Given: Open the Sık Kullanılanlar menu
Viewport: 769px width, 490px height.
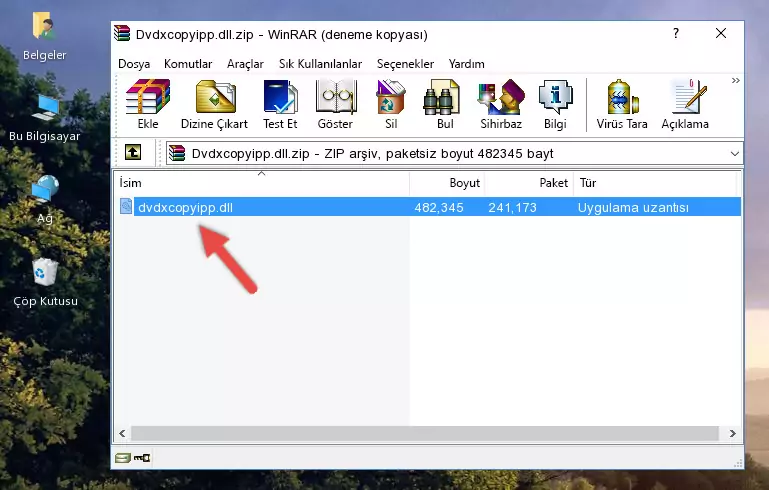Looking at the screenshot, I should [320, 64].
